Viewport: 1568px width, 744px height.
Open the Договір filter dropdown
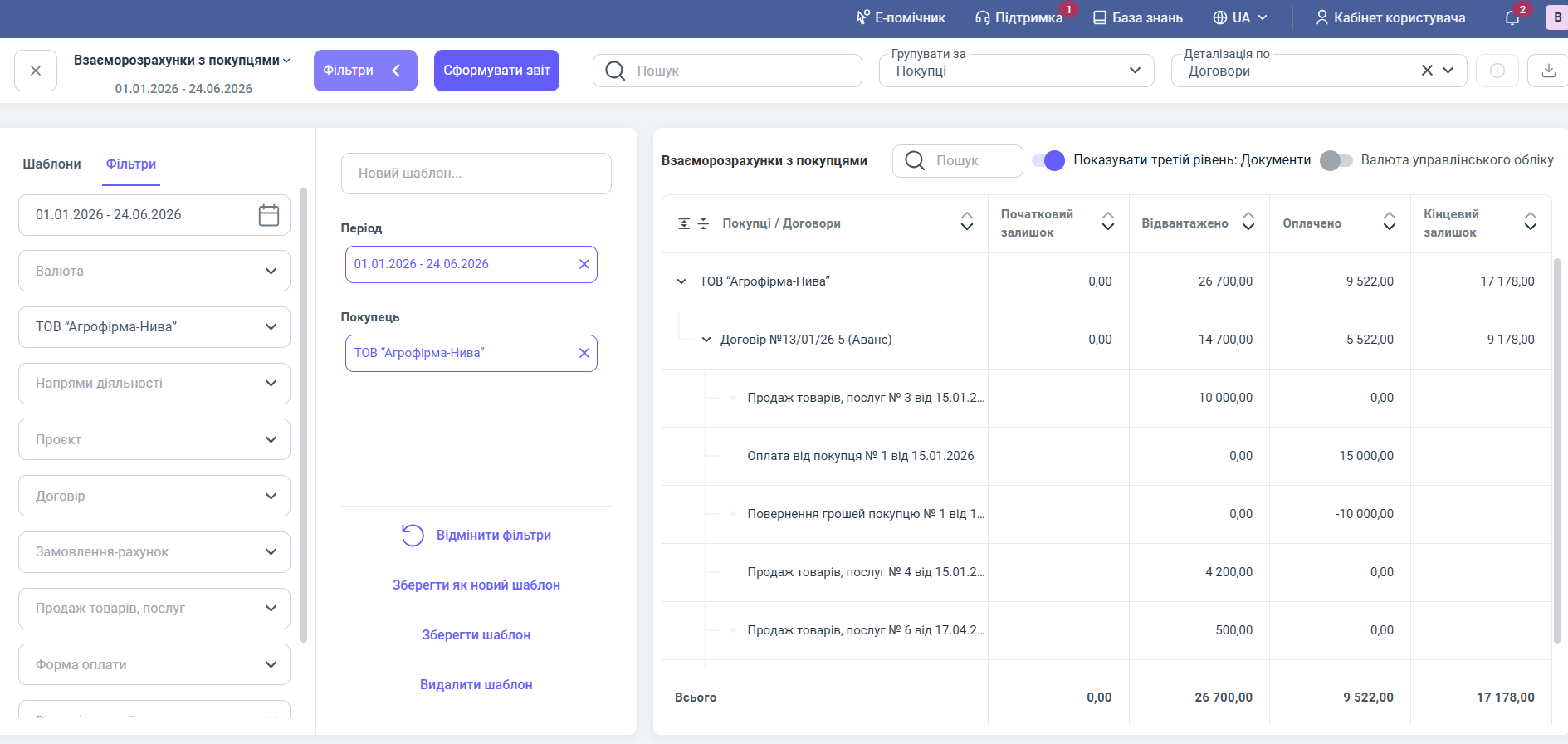(x=154, y=496)
